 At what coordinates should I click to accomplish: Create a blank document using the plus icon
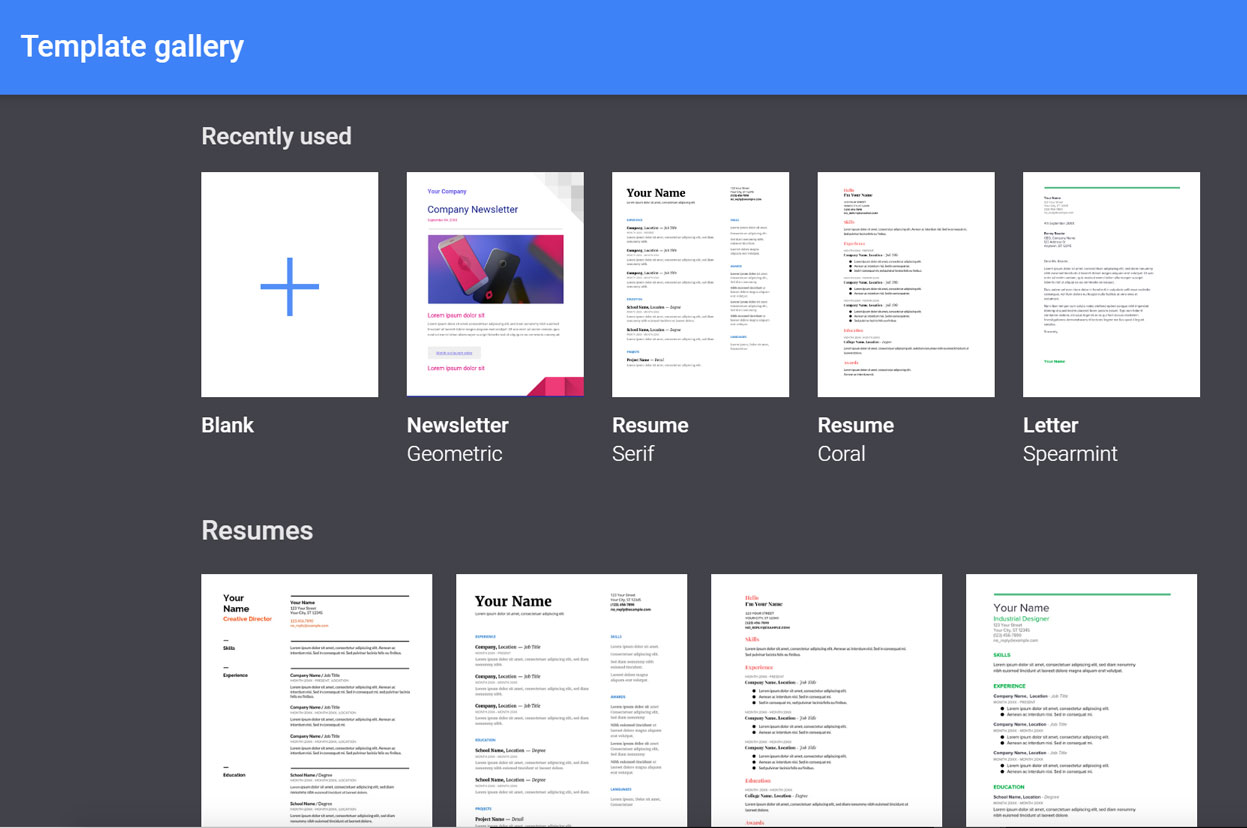(289, 284)
